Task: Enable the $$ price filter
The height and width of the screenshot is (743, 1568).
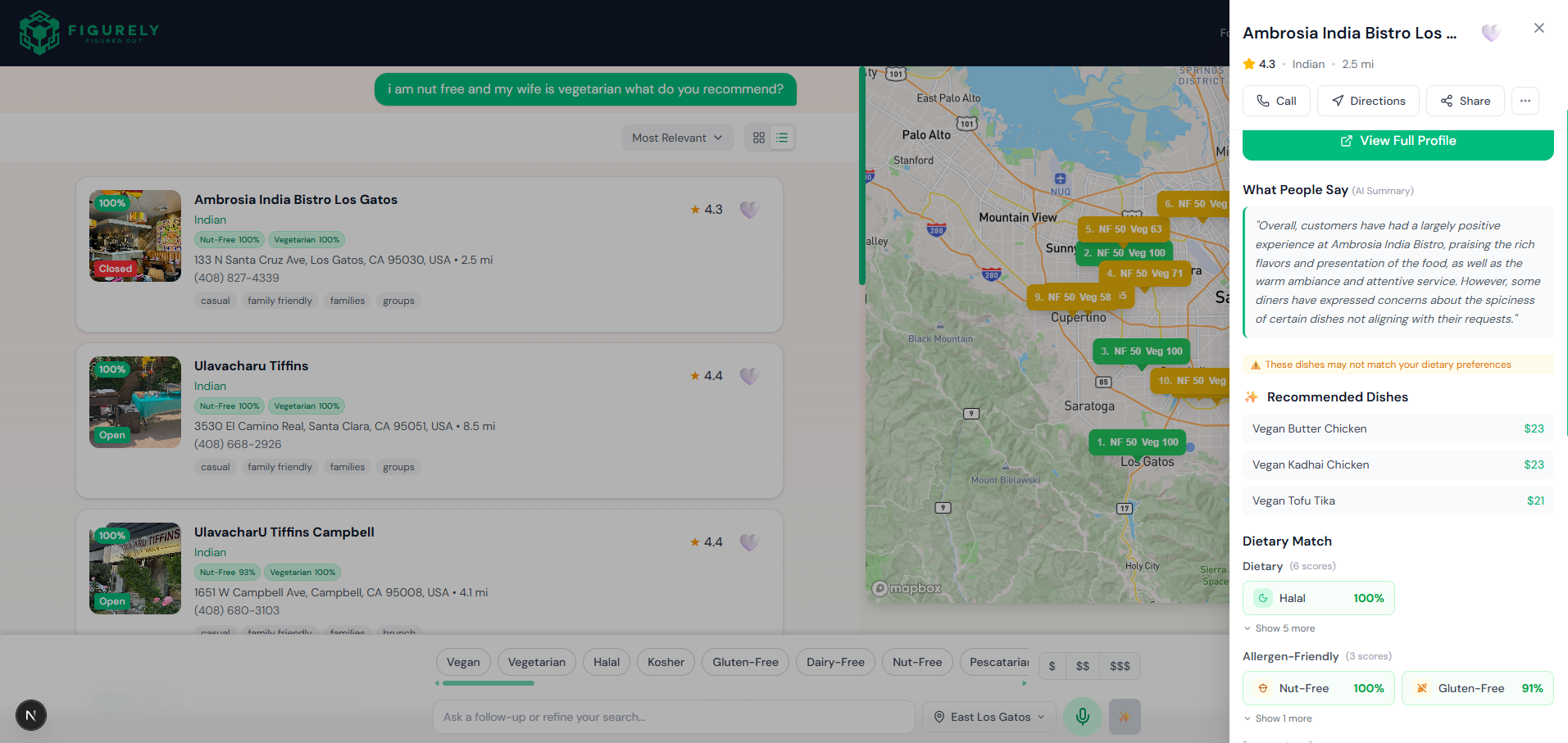Action: click(1082, 666)
